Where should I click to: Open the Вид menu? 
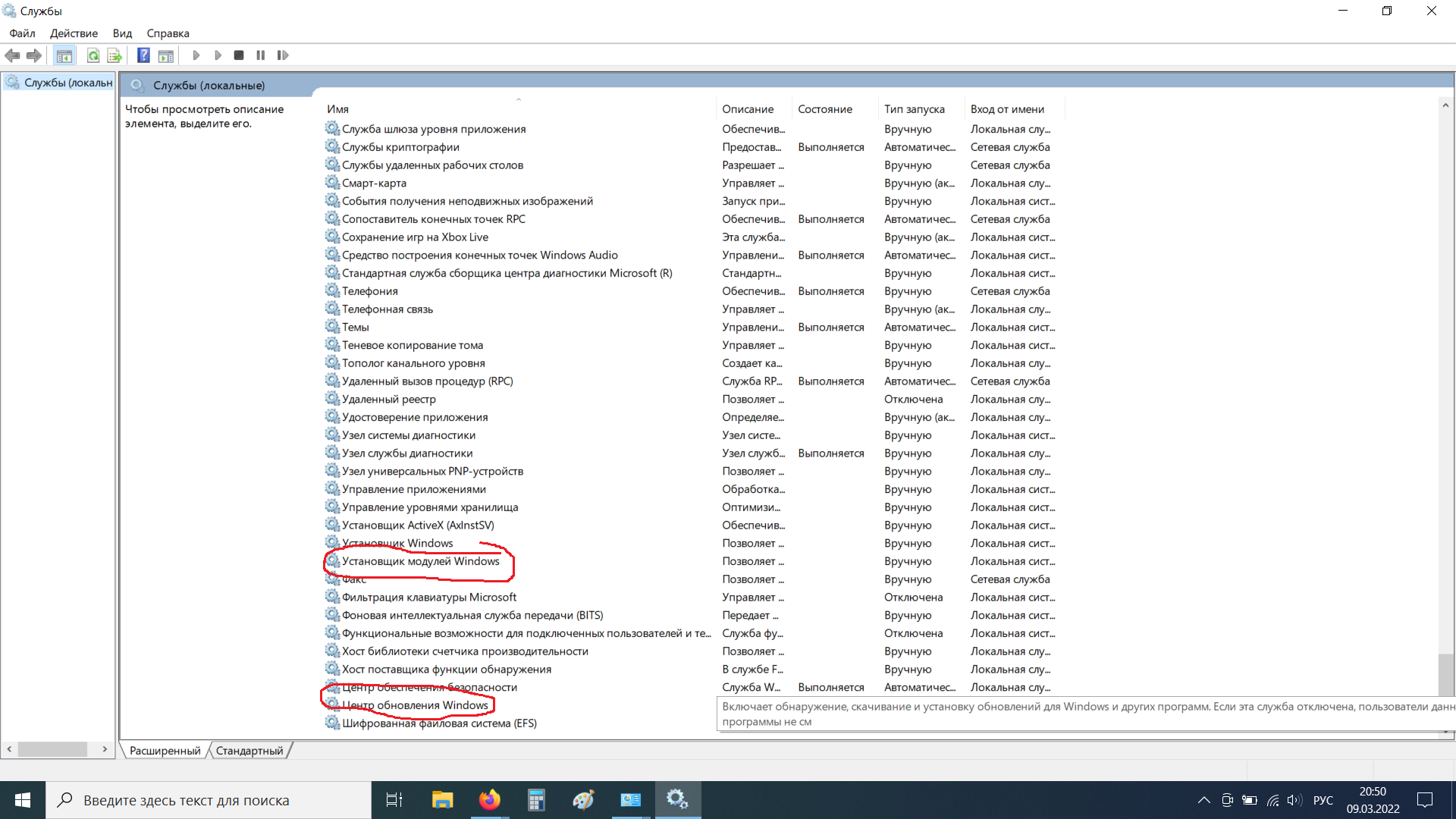122,33
